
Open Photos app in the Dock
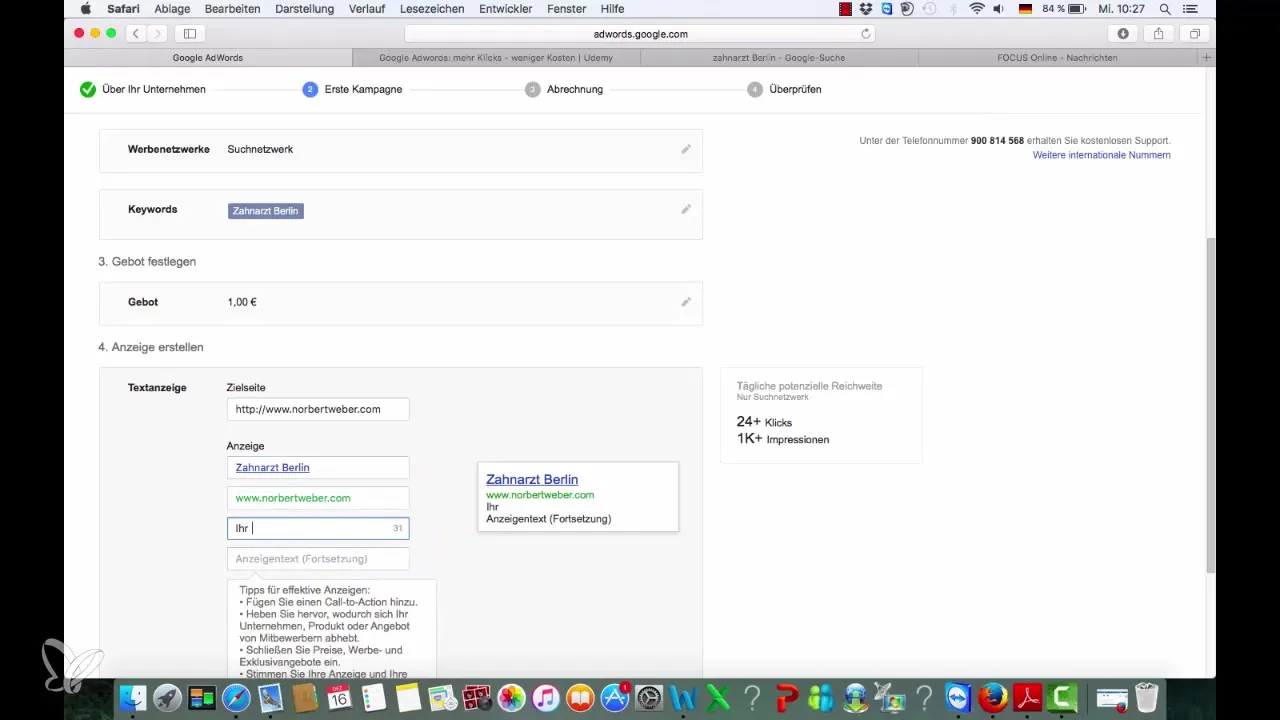pos(511,697)
